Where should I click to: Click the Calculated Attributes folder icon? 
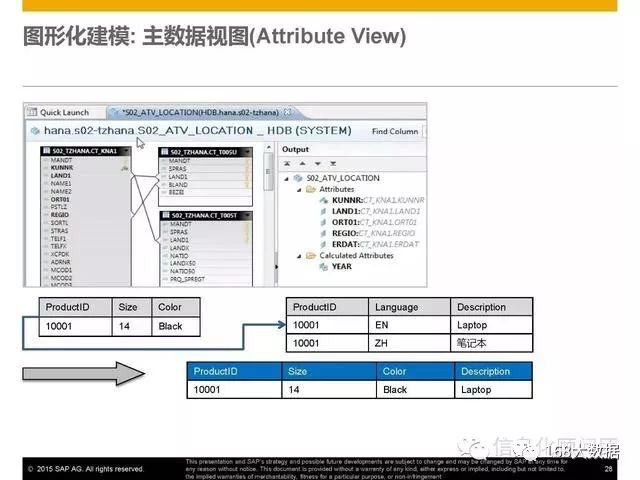pyautogui.click(x=311, y=256)
